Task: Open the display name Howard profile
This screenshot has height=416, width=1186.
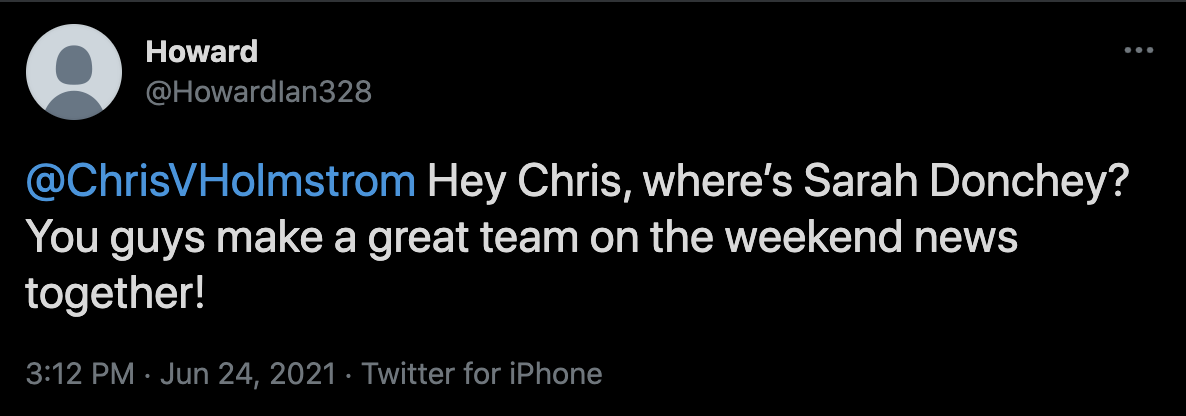Action: (x=201, y=52)
